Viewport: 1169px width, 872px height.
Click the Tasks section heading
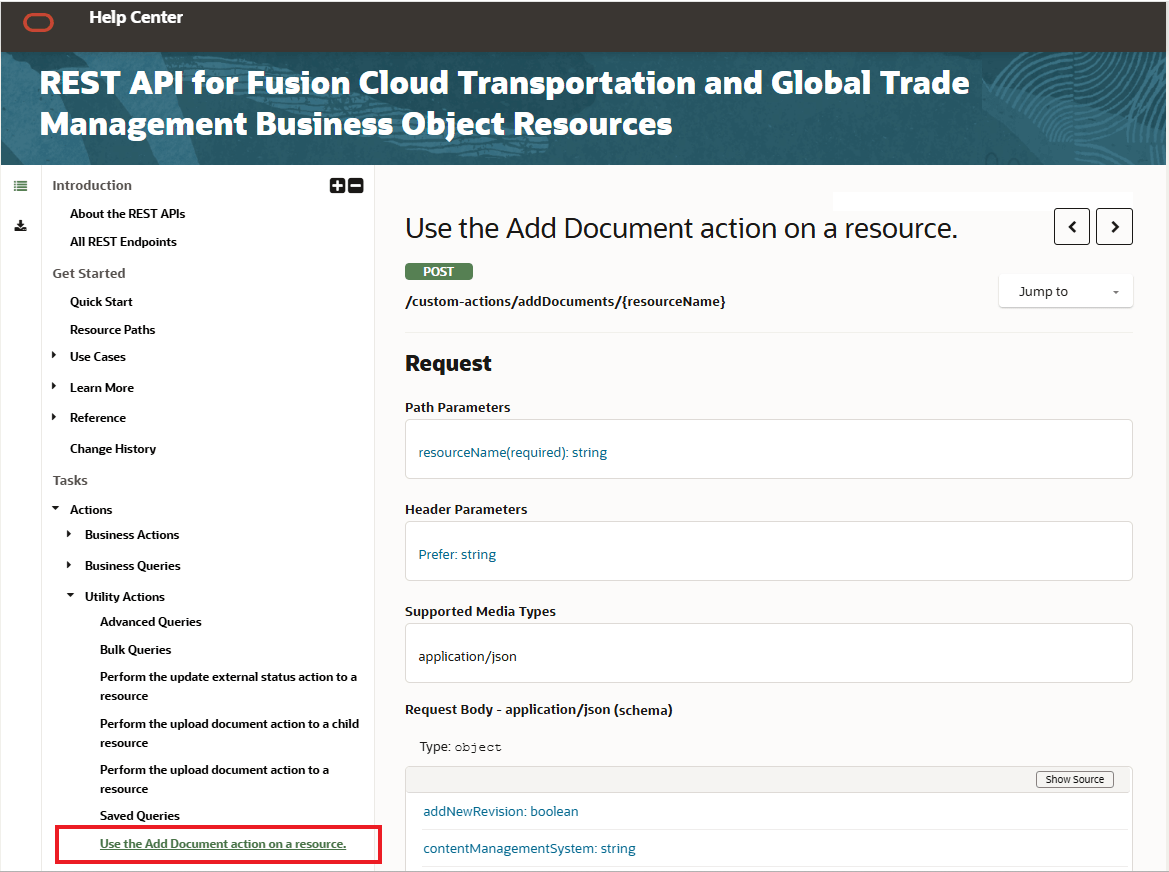pos(70,481)
